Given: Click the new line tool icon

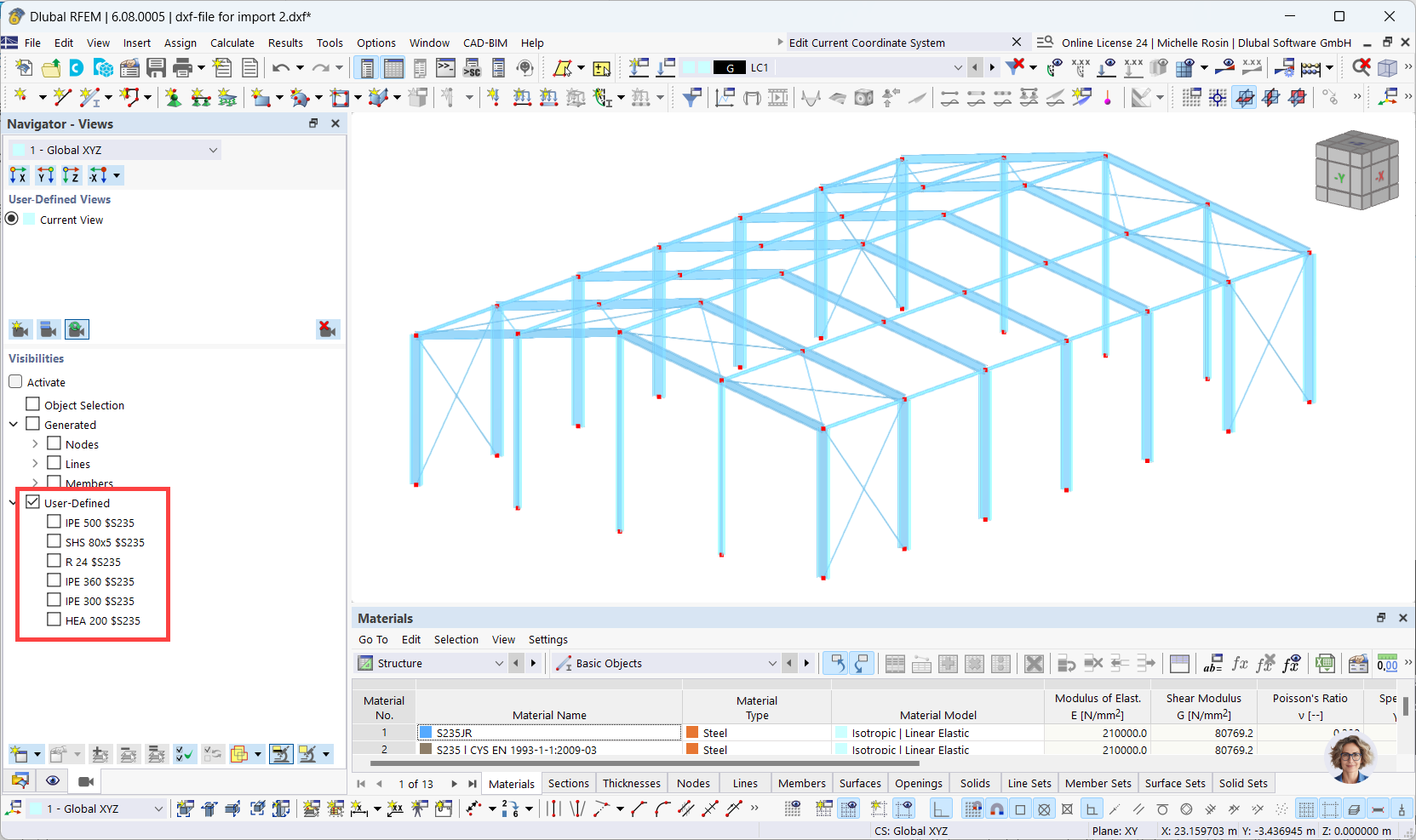Looking at the screenshot, I should pos(61,97).
